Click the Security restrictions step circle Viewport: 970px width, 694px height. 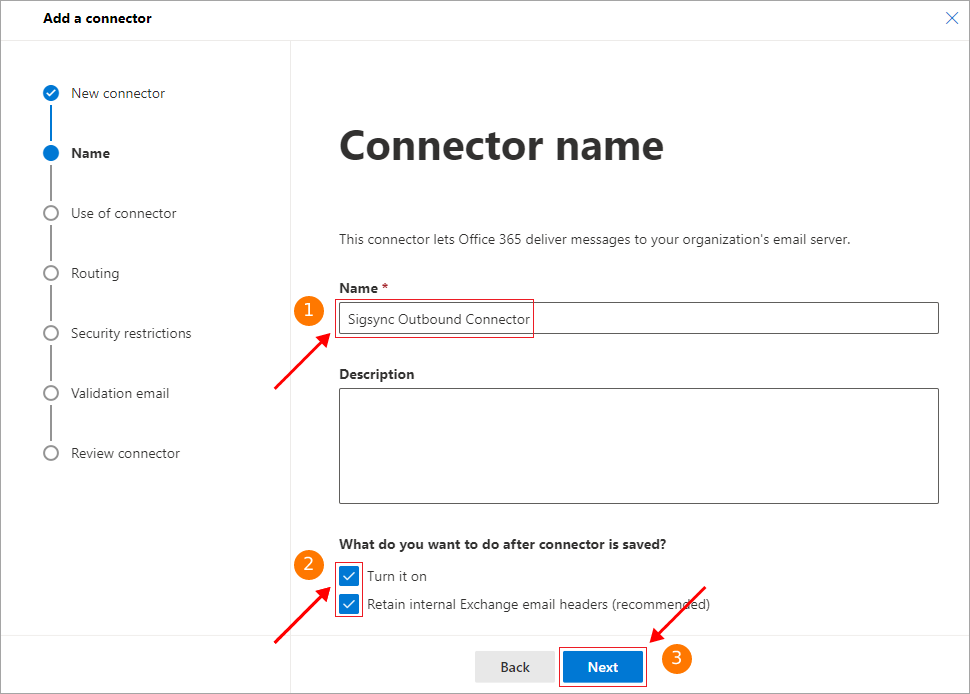(51, 333)
